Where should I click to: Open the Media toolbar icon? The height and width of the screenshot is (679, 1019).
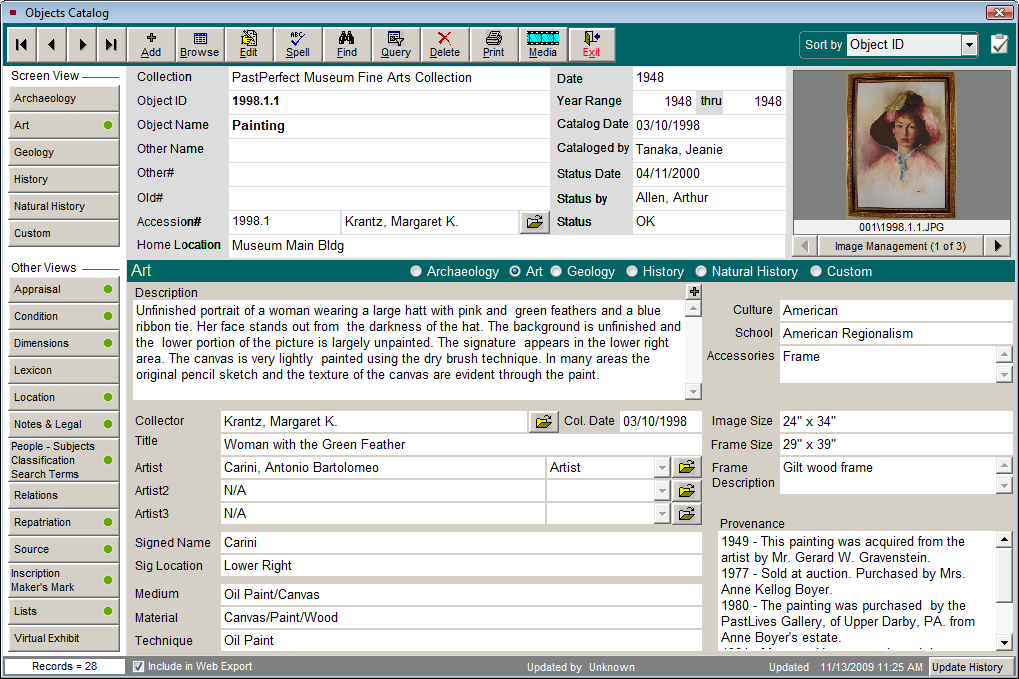coord(543,44)
